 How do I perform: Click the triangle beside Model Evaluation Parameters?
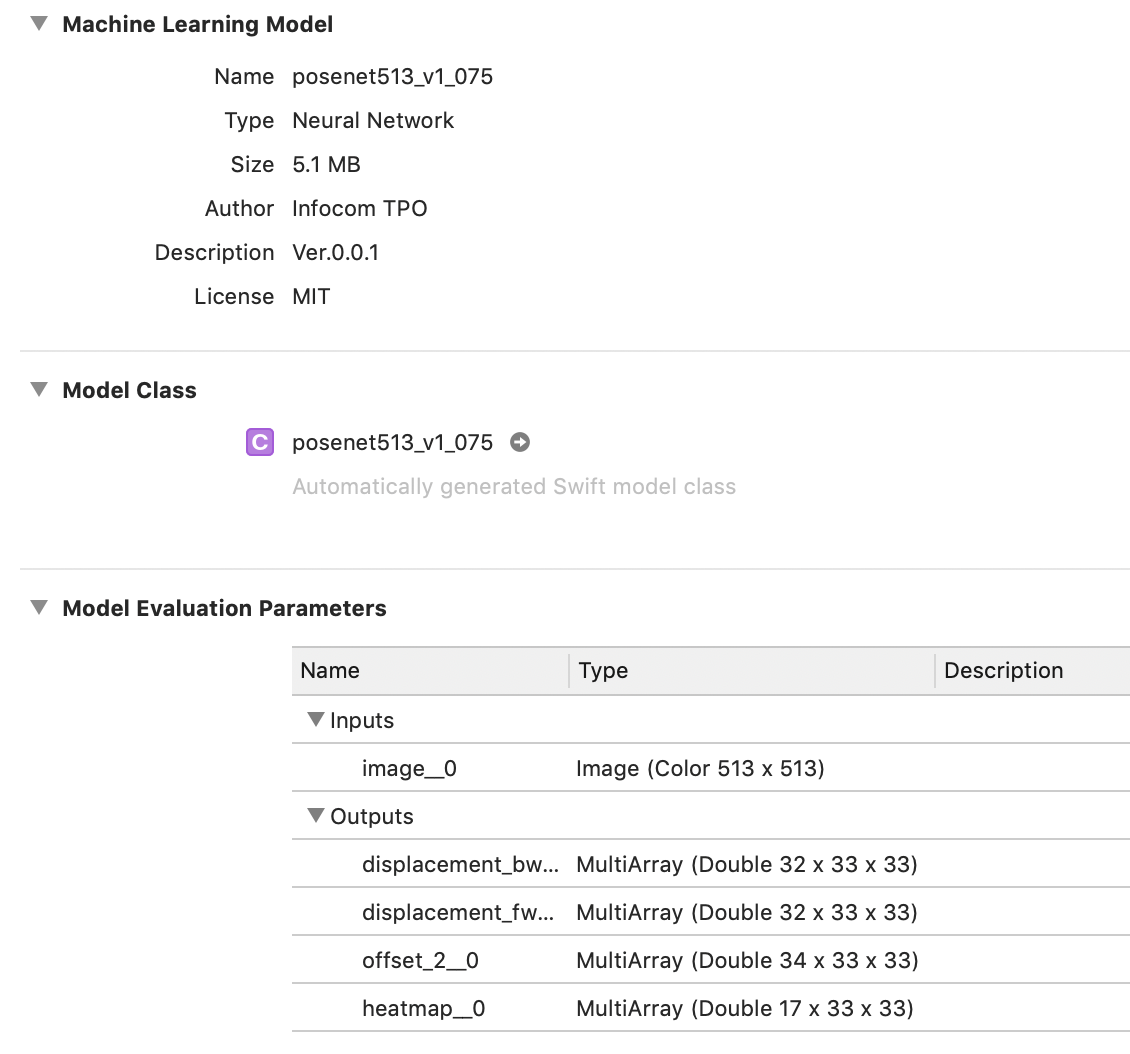(x=38, y=607)
